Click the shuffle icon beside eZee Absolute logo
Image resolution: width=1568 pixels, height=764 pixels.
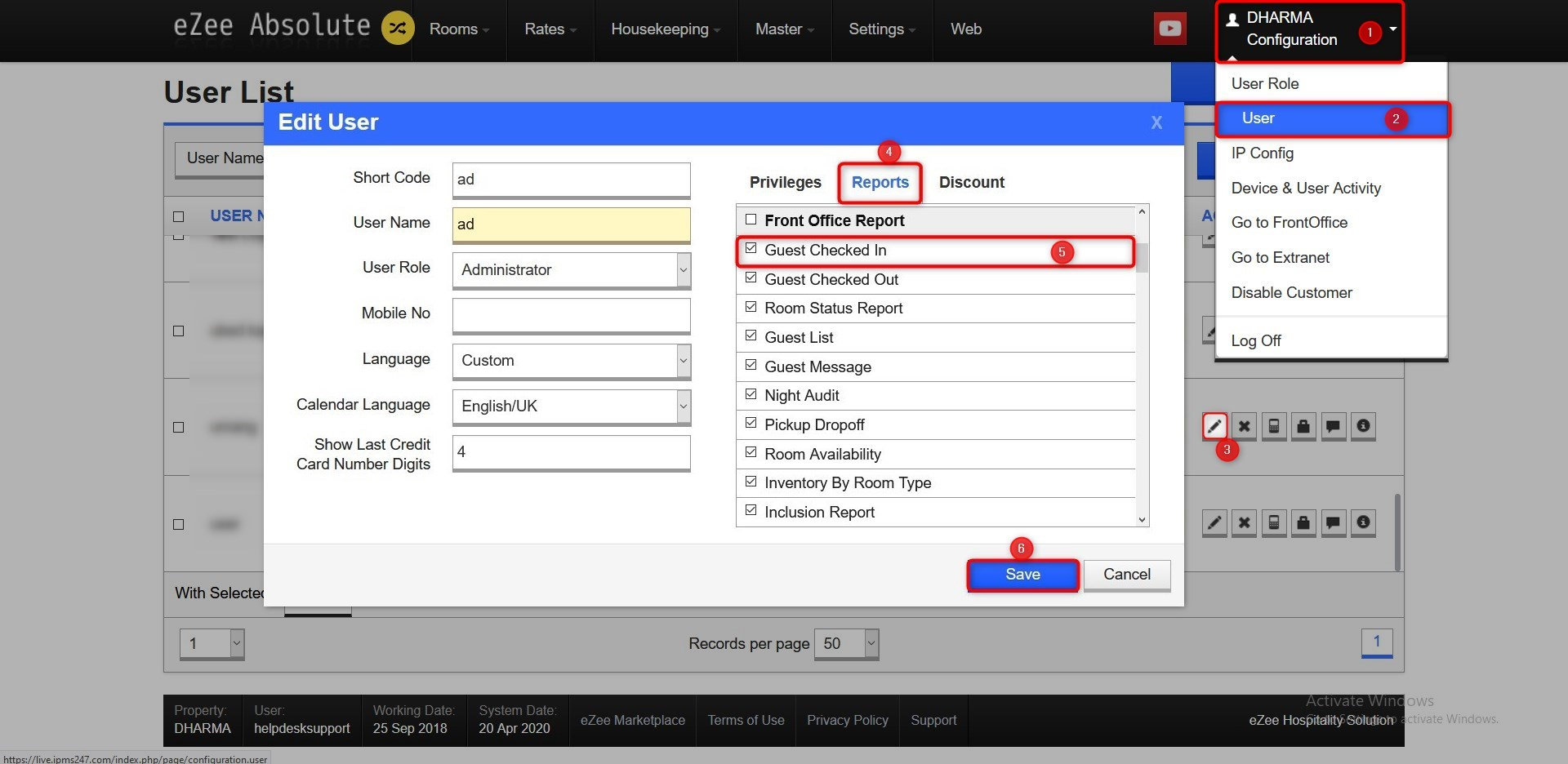coord(398,29)
